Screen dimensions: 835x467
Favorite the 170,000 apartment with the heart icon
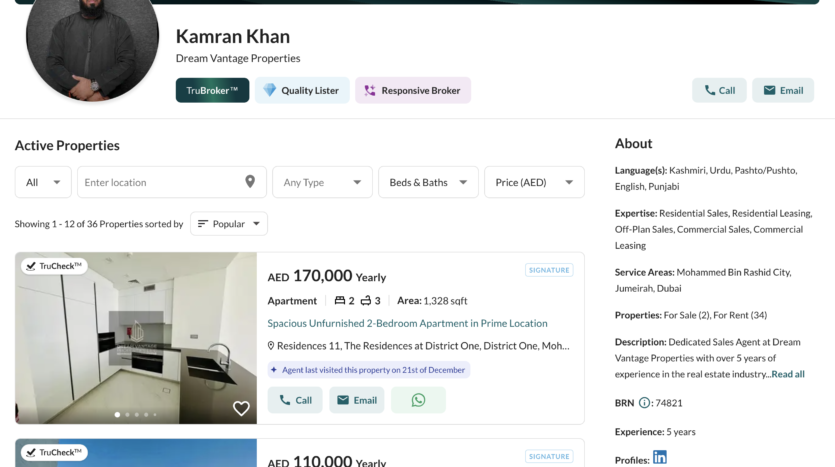point(241,408)
